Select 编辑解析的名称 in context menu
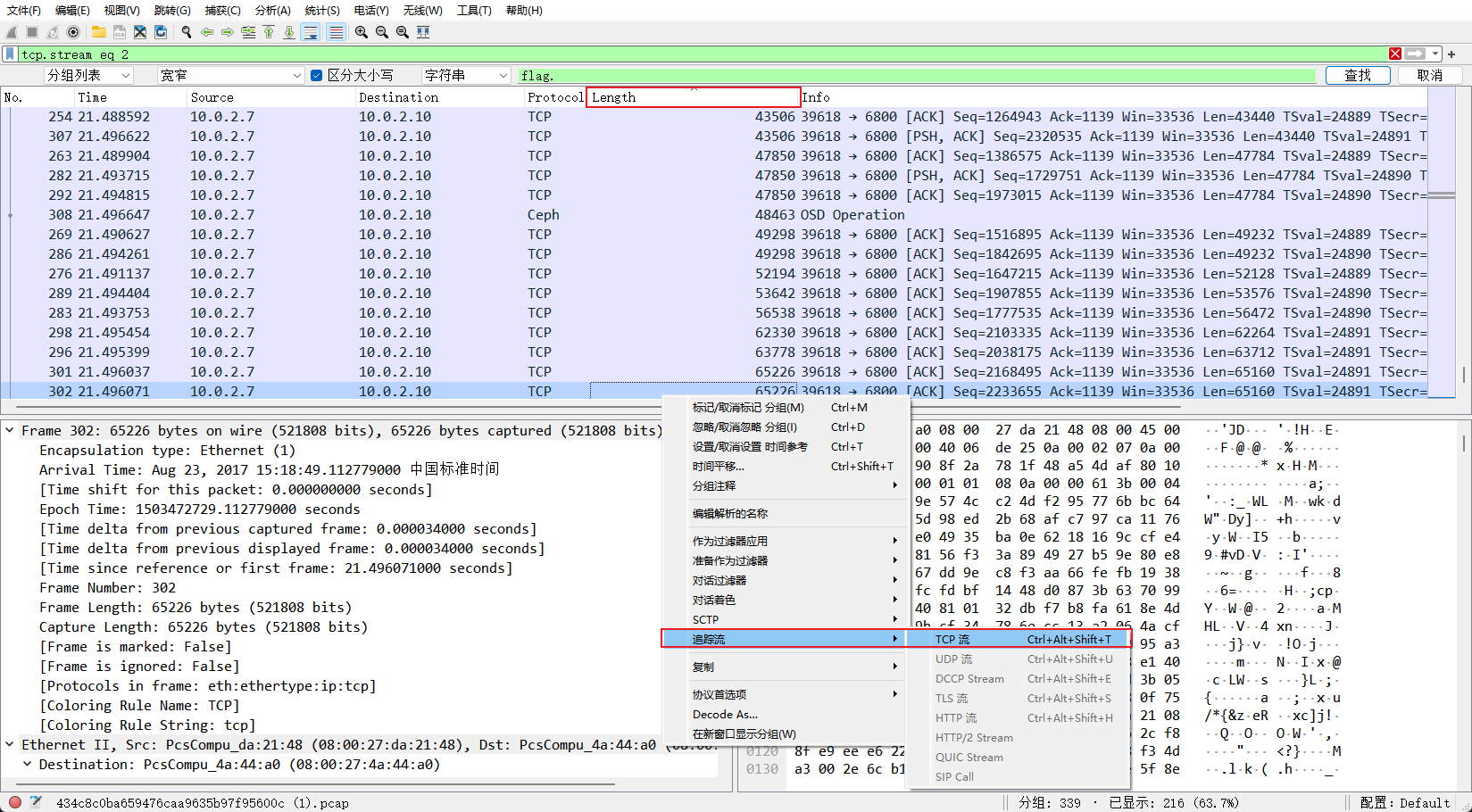Viewport: 1472px width, 812px height. (x=786, y=514)
